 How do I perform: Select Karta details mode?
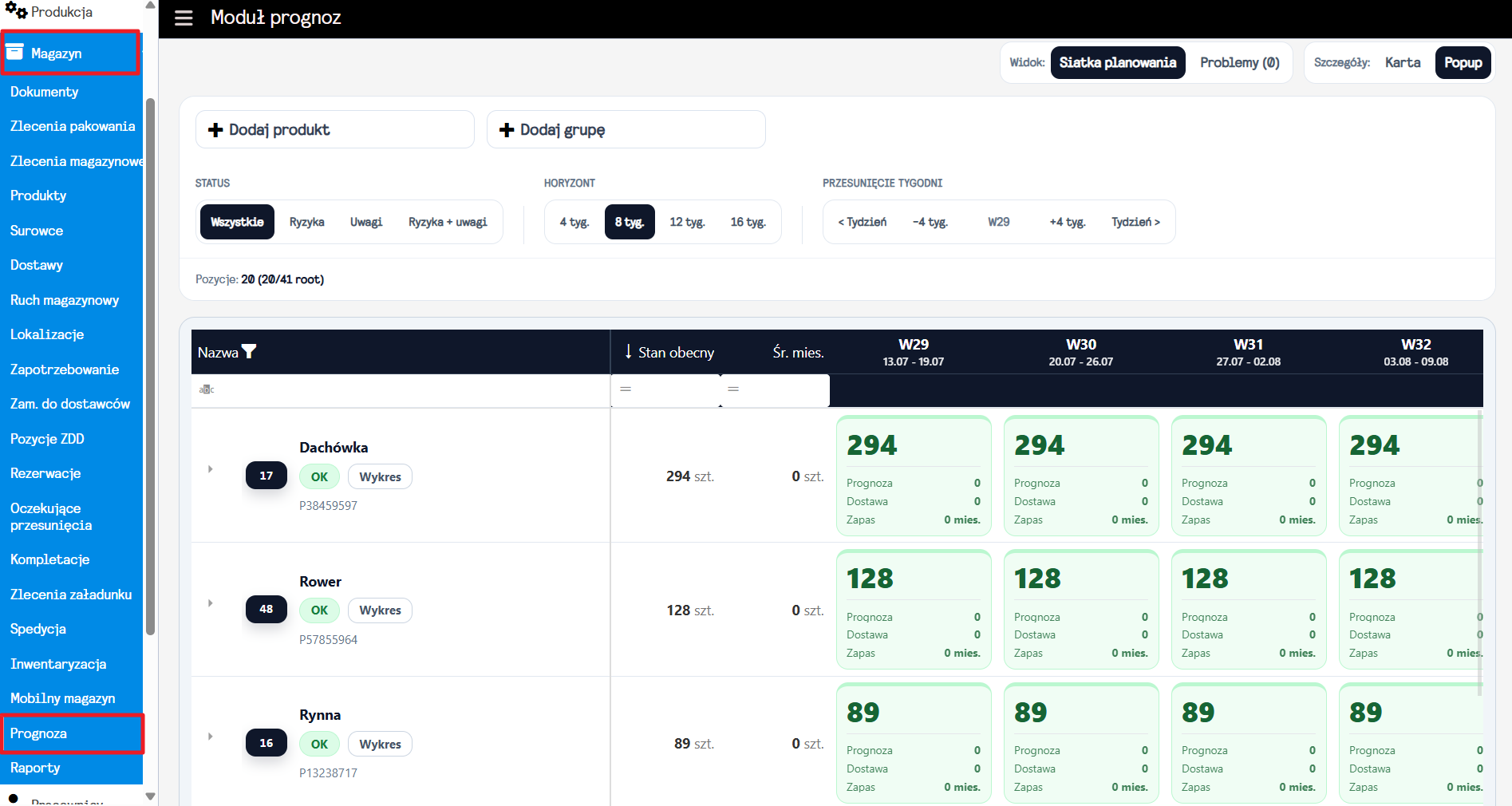click(1403, 62)
